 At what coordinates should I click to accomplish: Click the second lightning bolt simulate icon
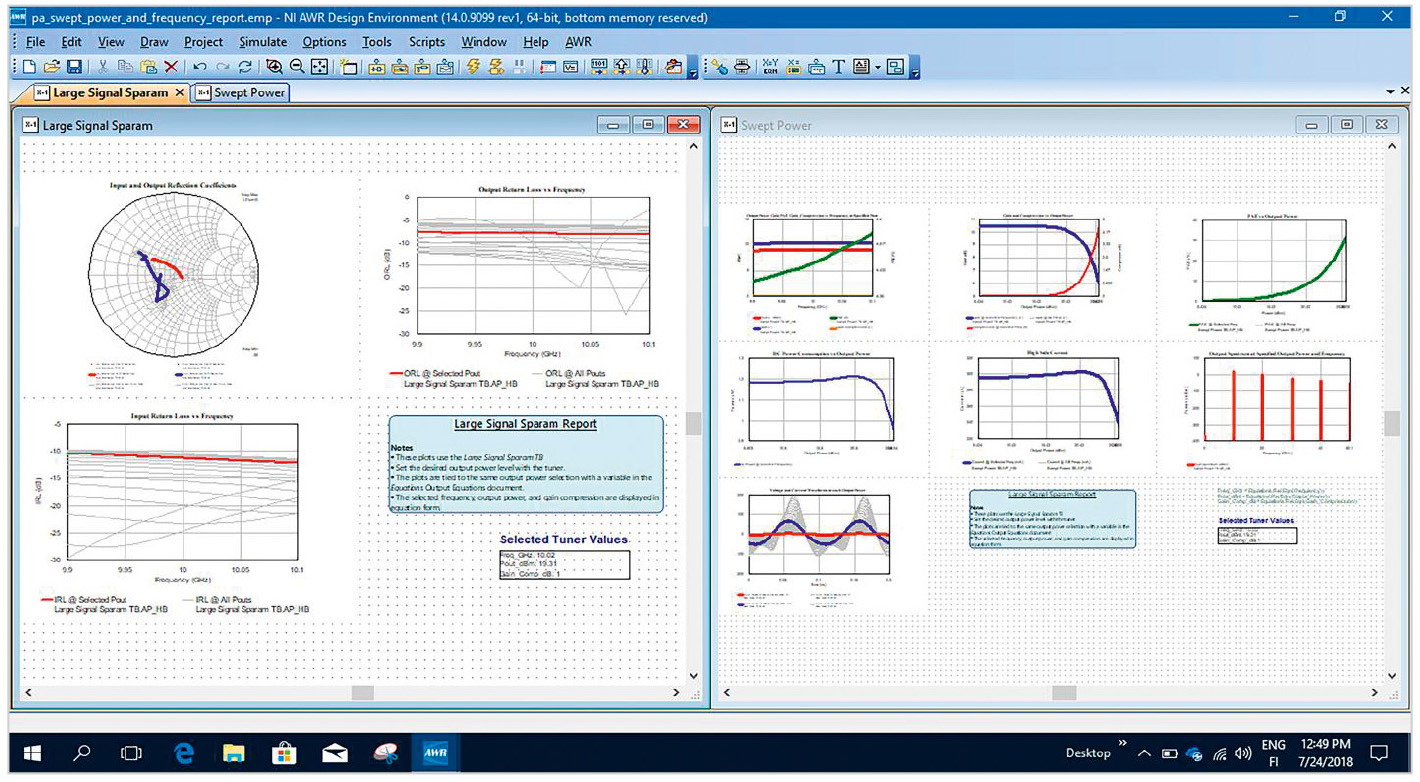coord(496,67)
